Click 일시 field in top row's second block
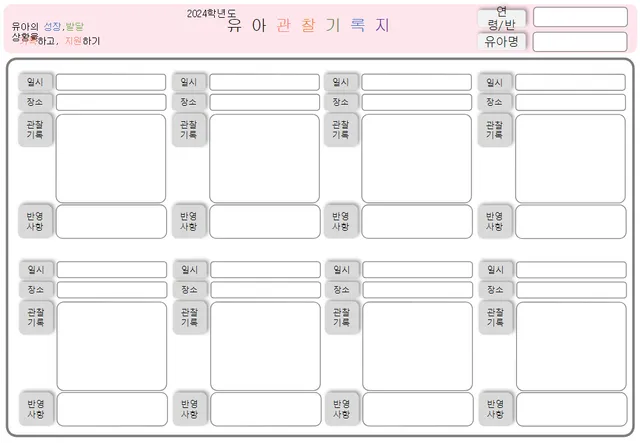640x443 pixels. tap(264, 82)
